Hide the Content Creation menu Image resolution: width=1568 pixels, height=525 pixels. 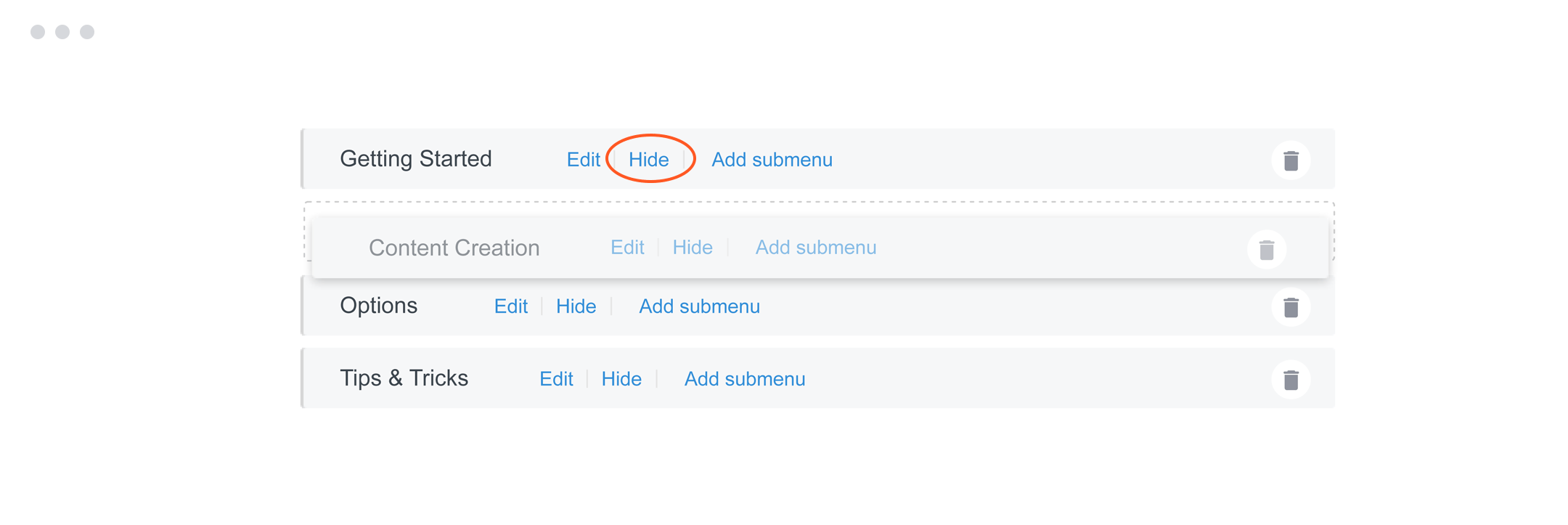(692, 248)
